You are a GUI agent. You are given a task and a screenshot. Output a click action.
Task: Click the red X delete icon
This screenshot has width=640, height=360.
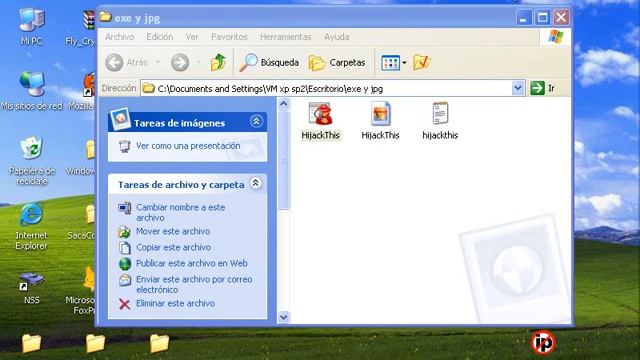(x=124, y=304)
